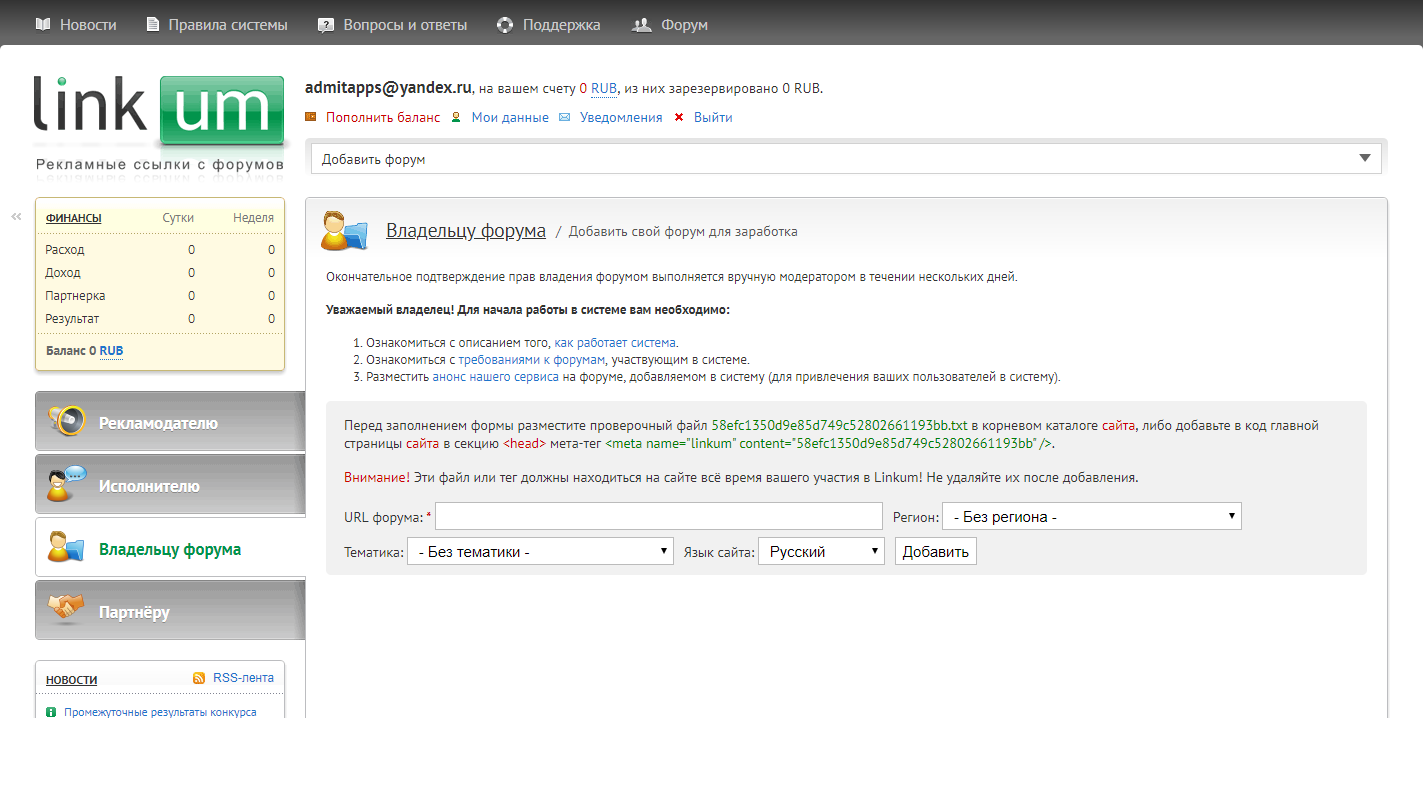Click the orange RSS feed icon
The height and width of the screenshot is (806, 1423).
coord(199,678)
